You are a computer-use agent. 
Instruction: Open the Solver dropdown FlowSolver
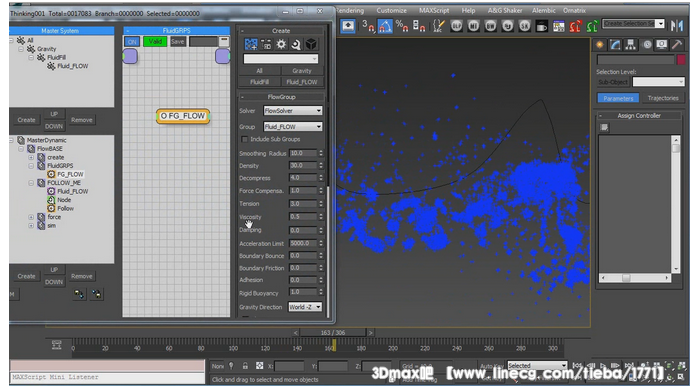293,111
